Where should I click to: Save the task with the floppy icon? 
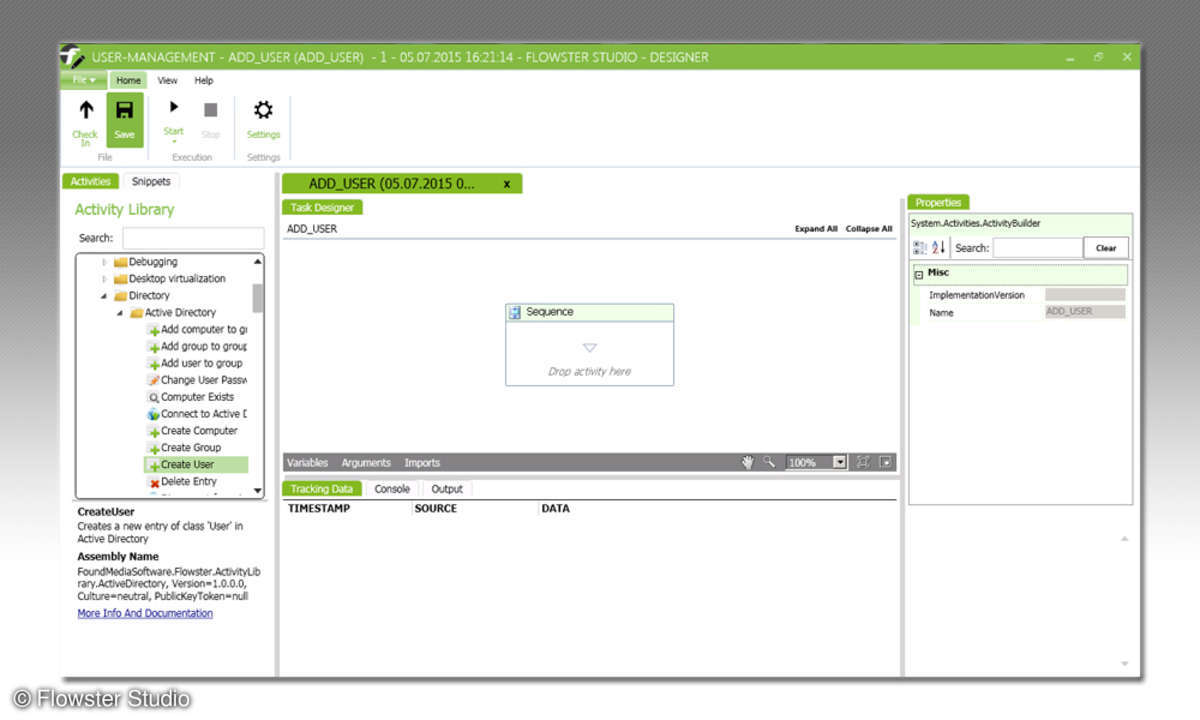125,110
